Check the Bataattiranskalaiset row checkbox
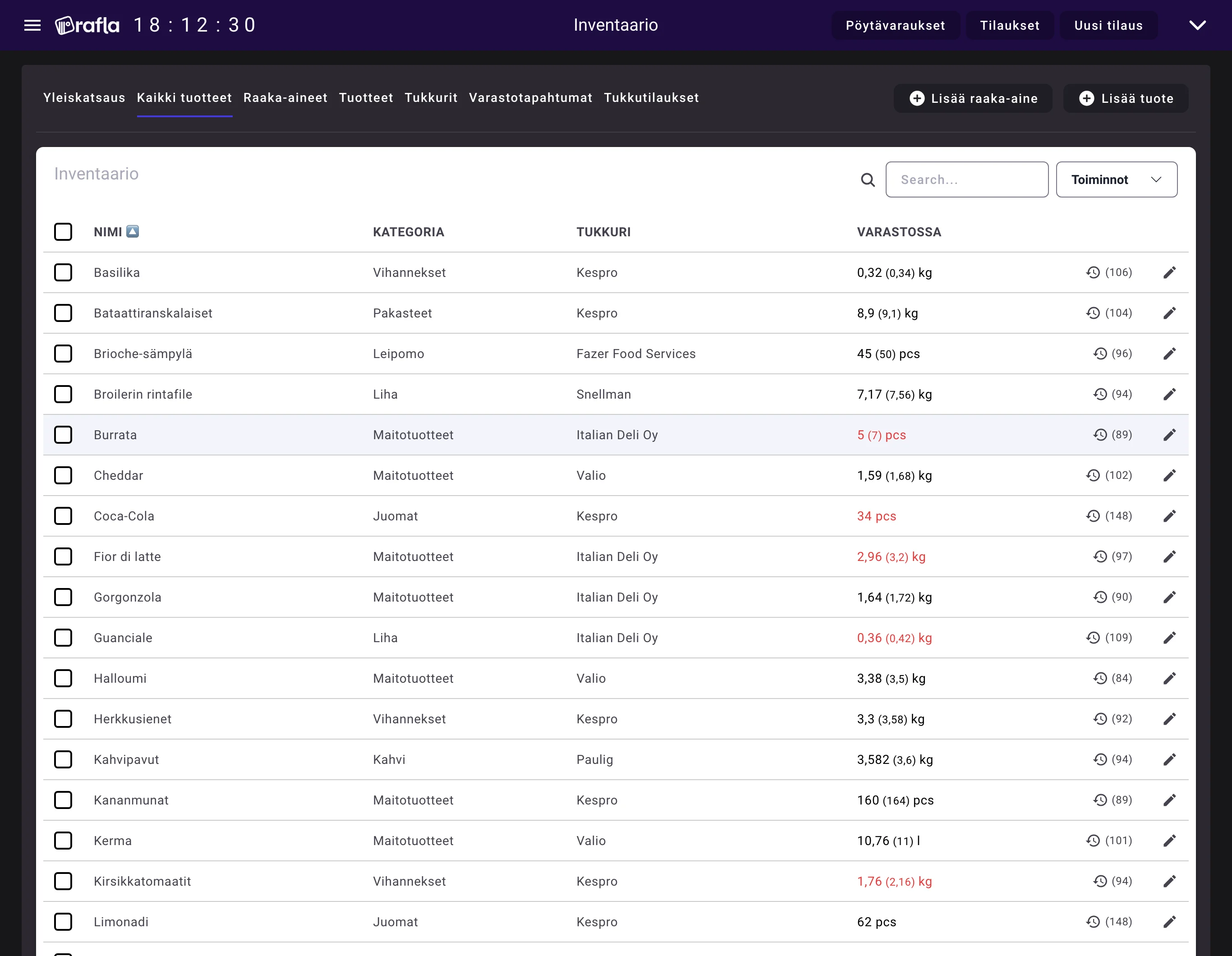The image size is (1232, 956). pos(63,313)
